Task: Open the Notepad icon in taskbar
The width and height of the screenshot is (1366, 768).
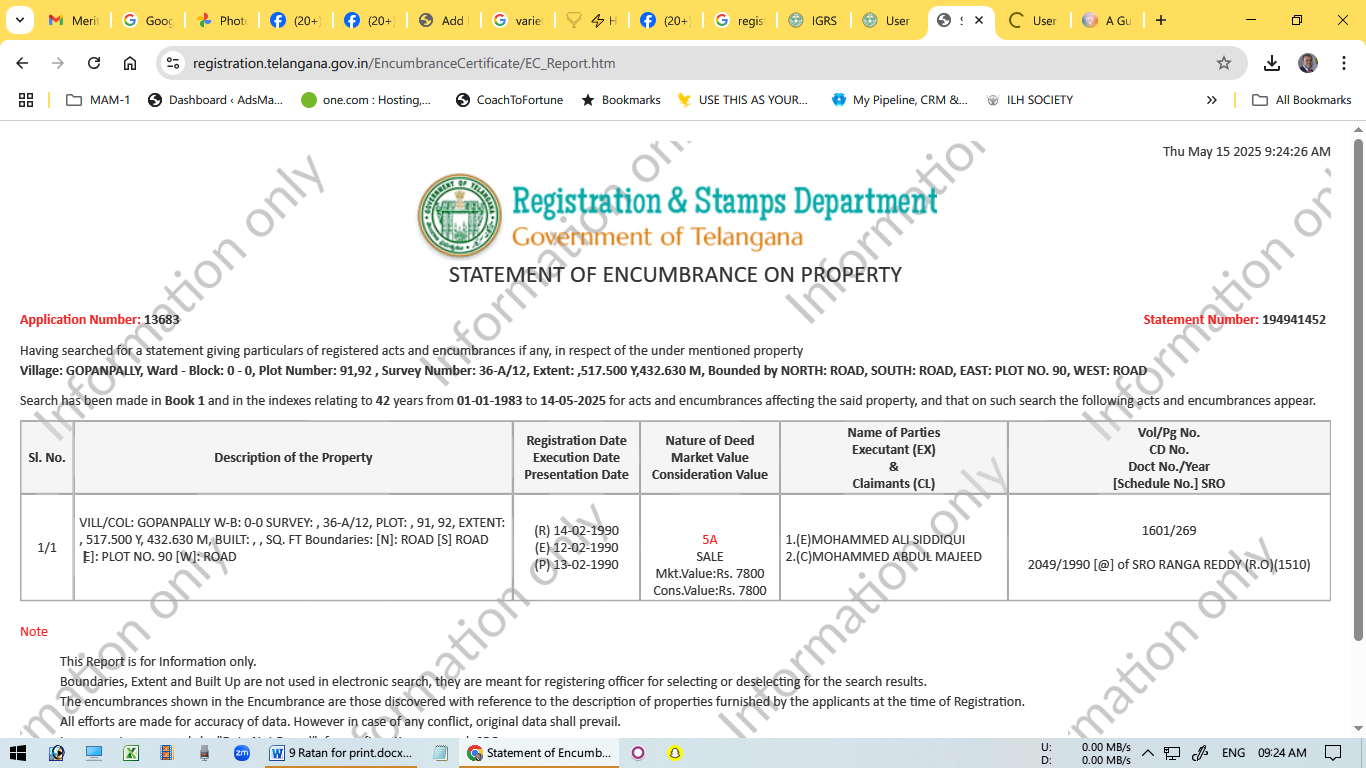Action: tap(440, 753)
